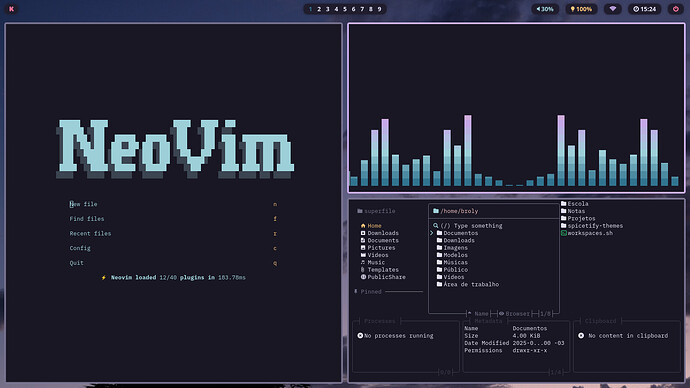Click the power icon in top bar
The width and height of the screenshot is (690, 388).
(675, 9)
